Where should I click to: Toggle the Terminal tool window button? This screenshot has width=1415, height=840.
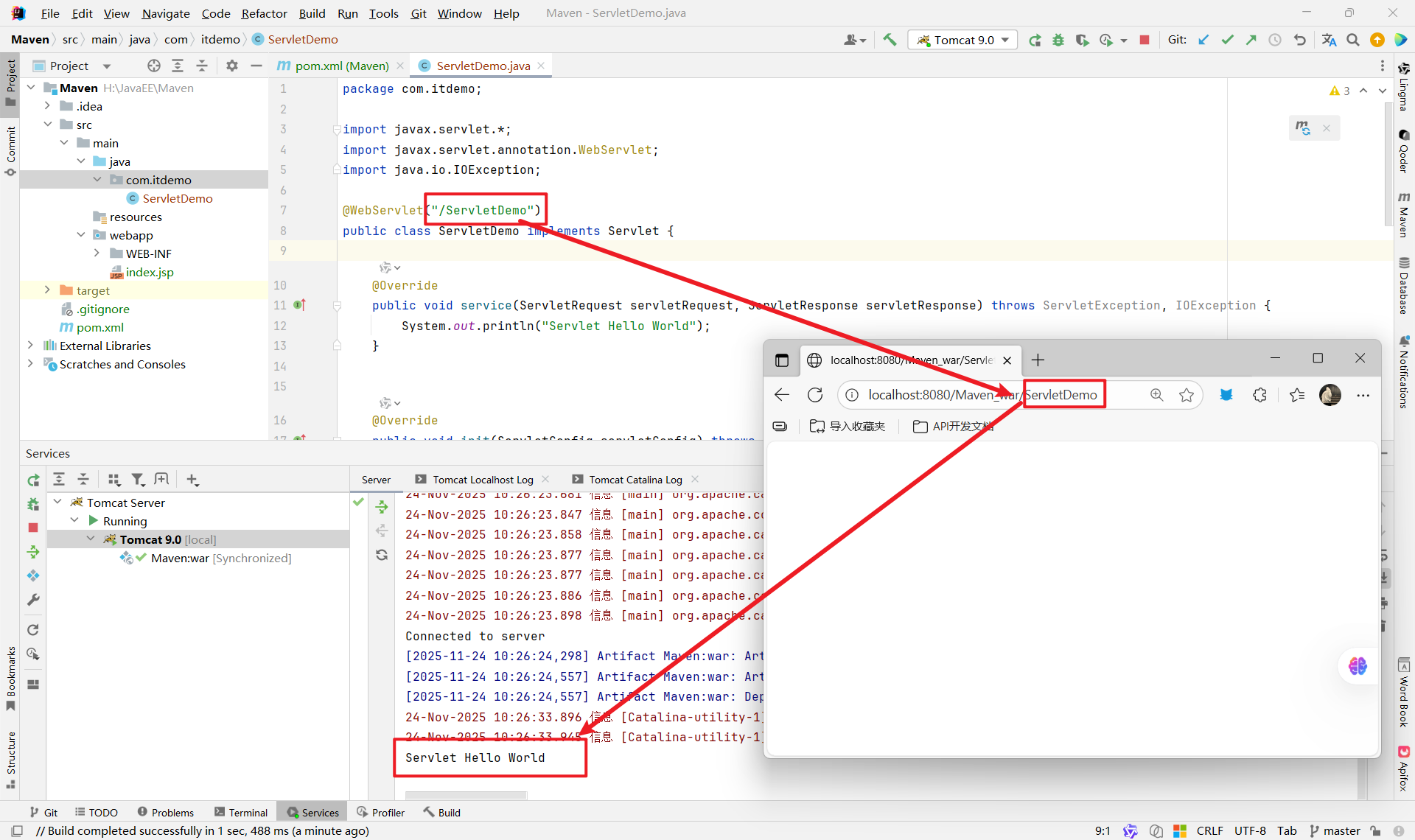(x=241, y=812)
